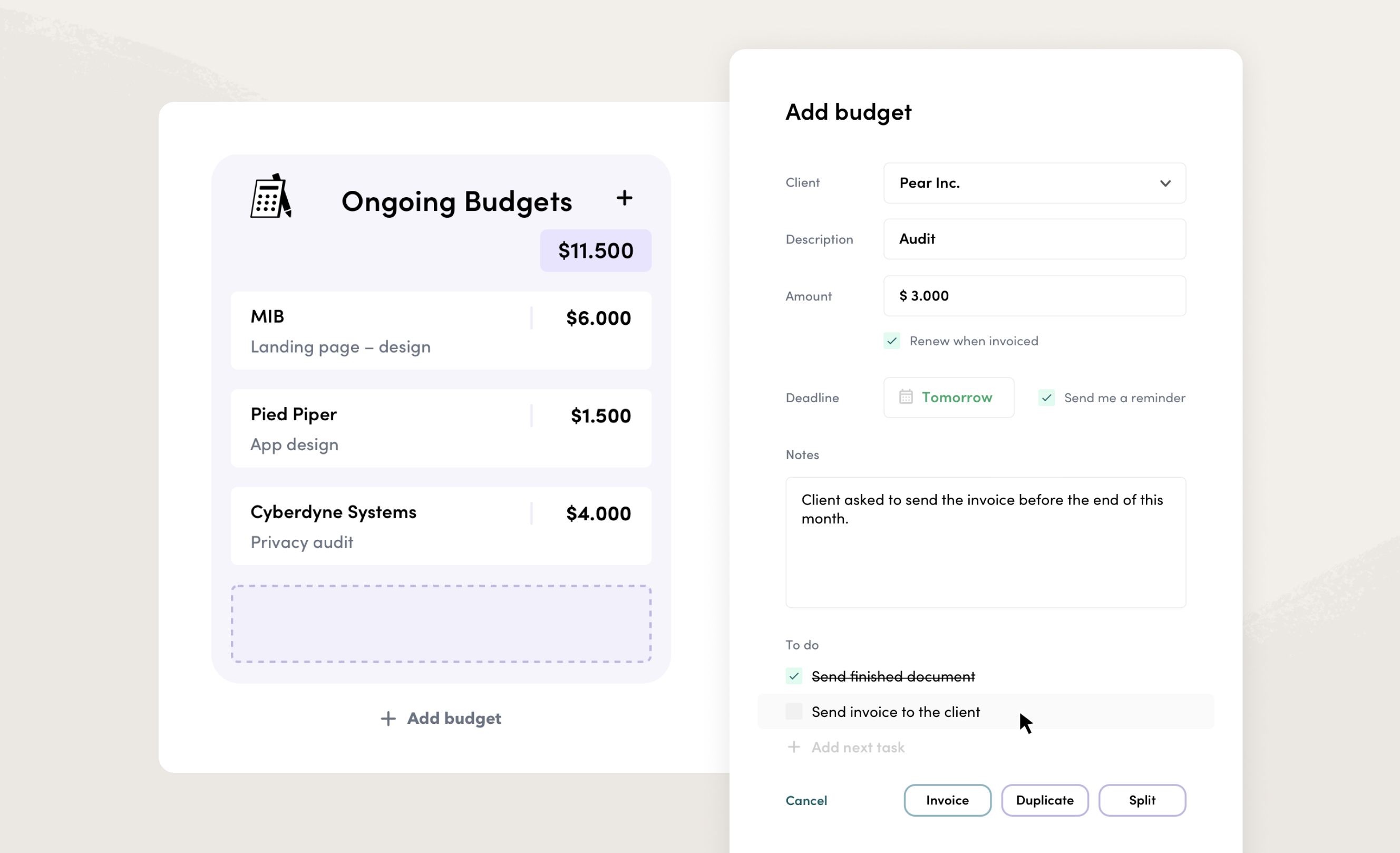Click the Send finished document task text
Viewport: 1400px width, 853px height.
(x=892, y=676)
